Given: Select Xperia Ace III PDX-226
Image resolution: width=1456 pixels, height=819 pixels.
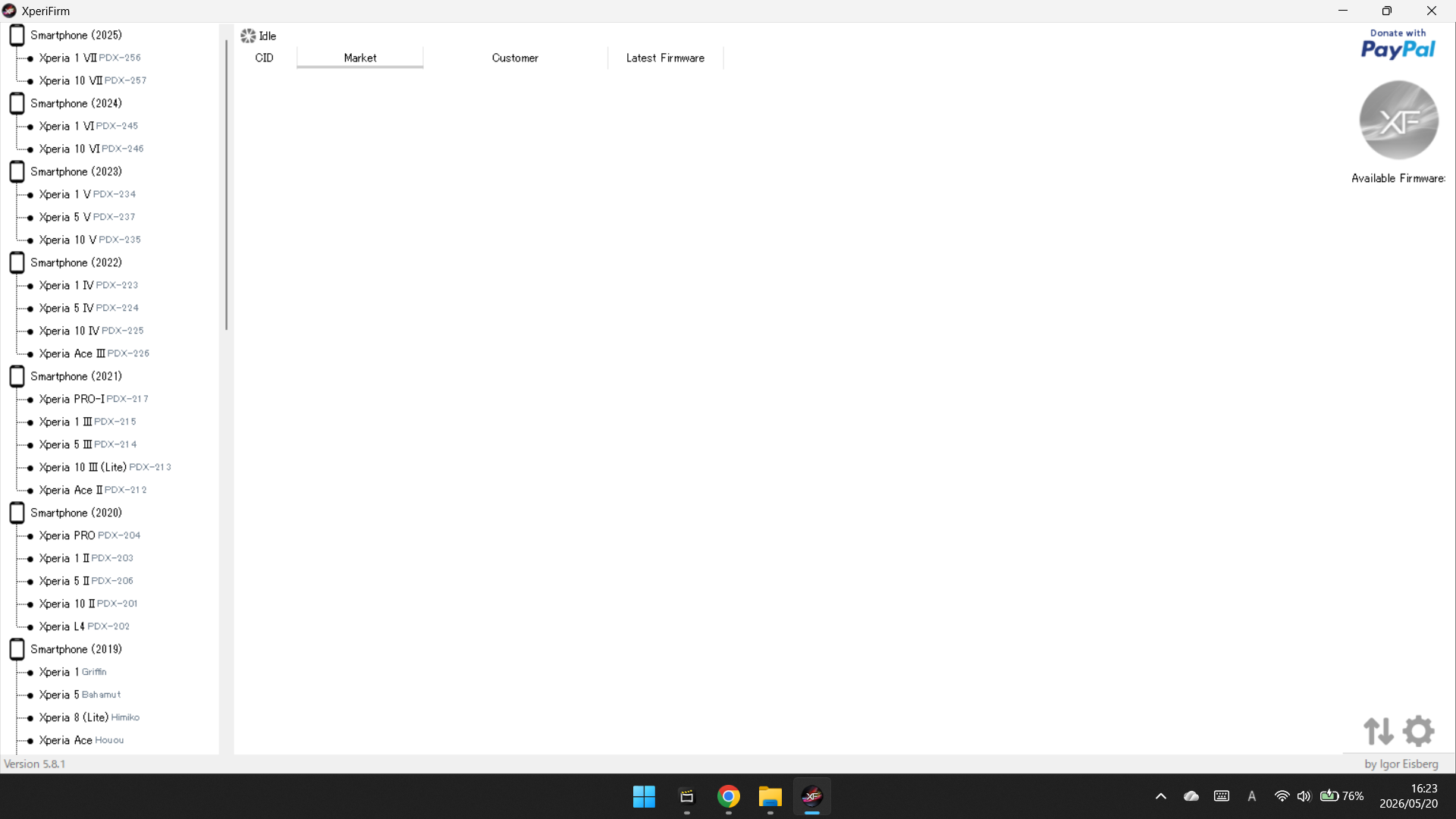Looking at the screenshot, I should [x=95, y=353].
